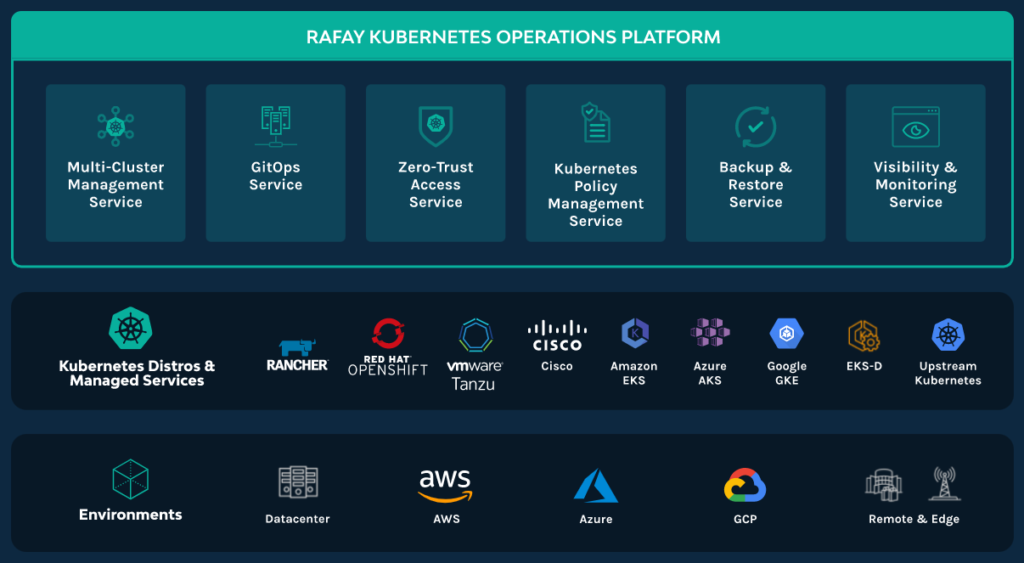Viewport: 1024px width, 563px height.
Task: Click the Remote & Edge text label
Action: (x=914, y=519)
